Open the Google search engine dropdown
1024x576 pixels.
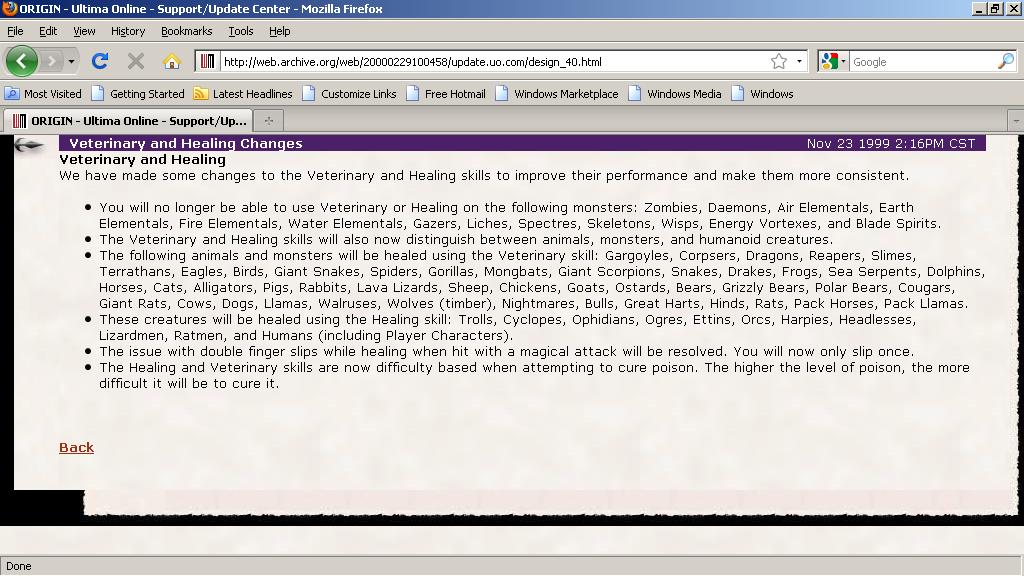tap(832, 61)
